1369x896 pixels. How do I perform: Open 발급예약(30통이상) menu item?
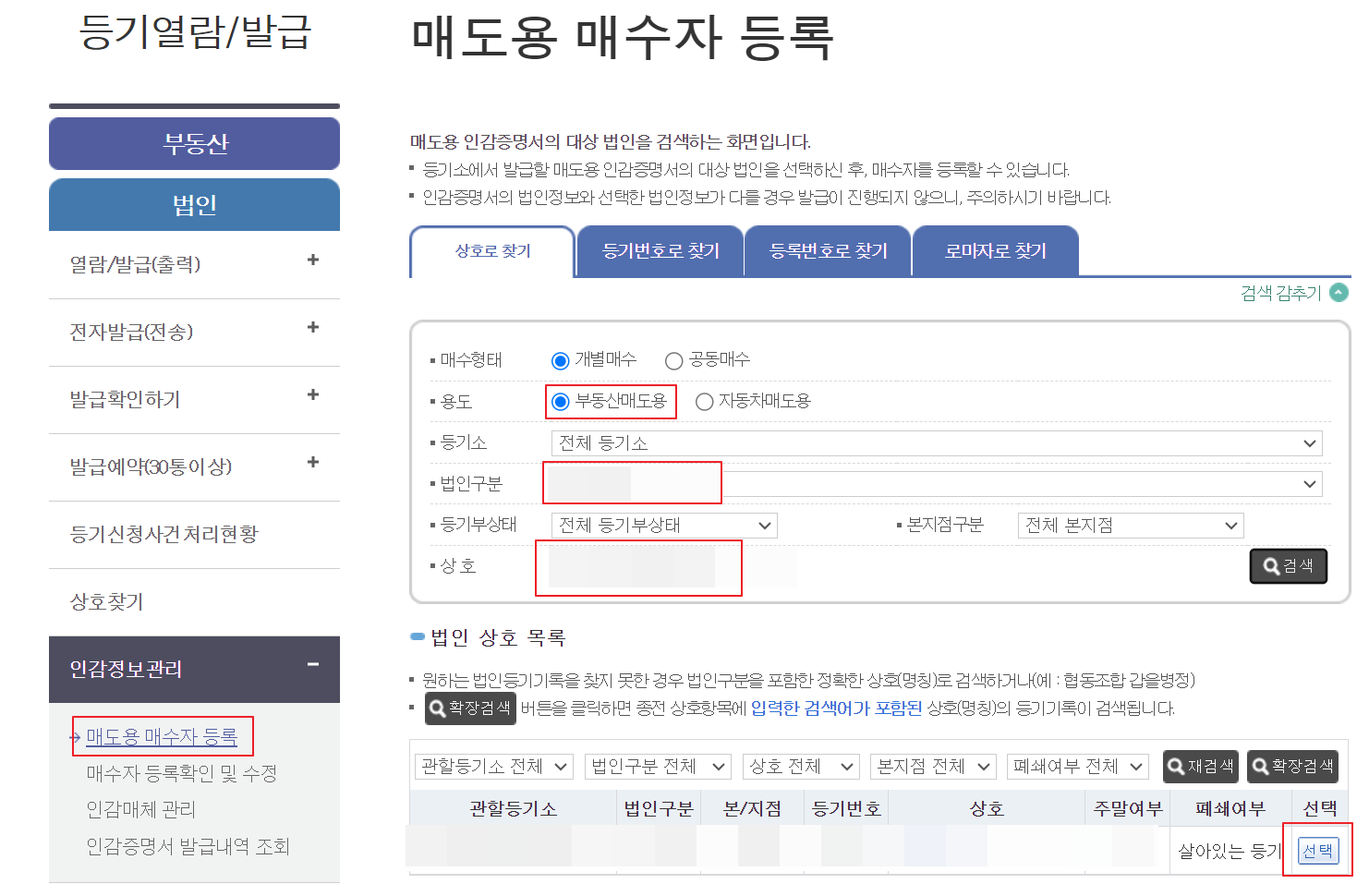(x=151, y=466)
